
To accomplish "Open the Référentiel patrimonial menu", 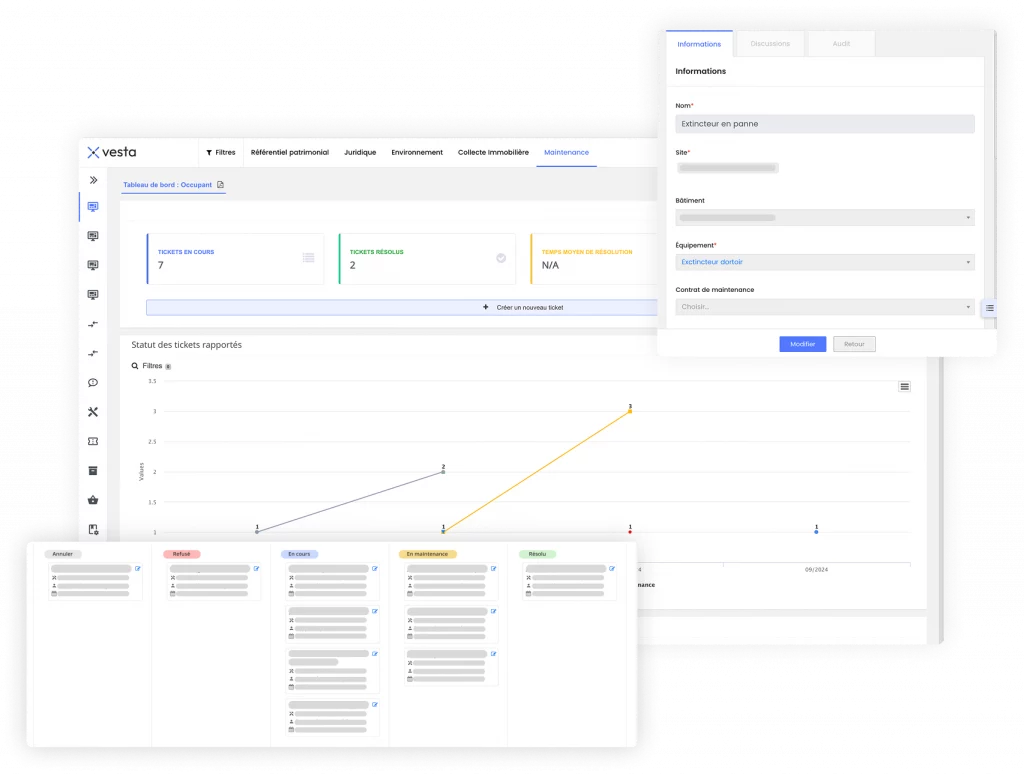I will pyautogui.click(x=289, y=153).
